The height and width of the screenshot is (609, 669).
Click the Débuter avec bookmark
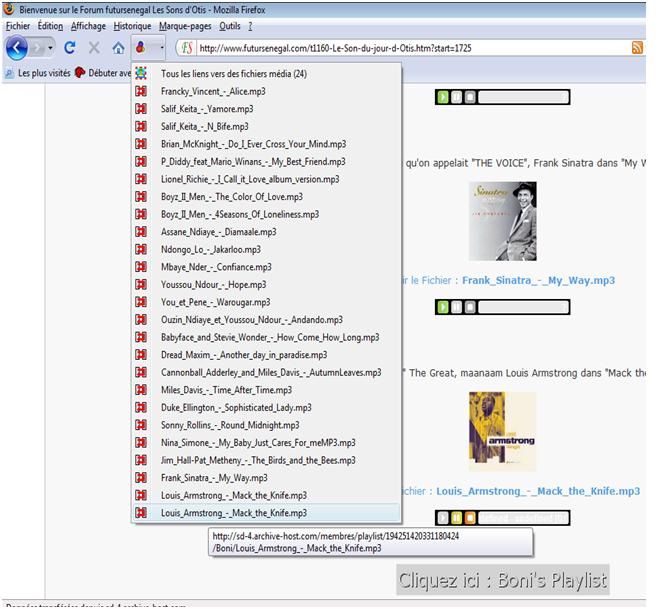coord(103,73)
